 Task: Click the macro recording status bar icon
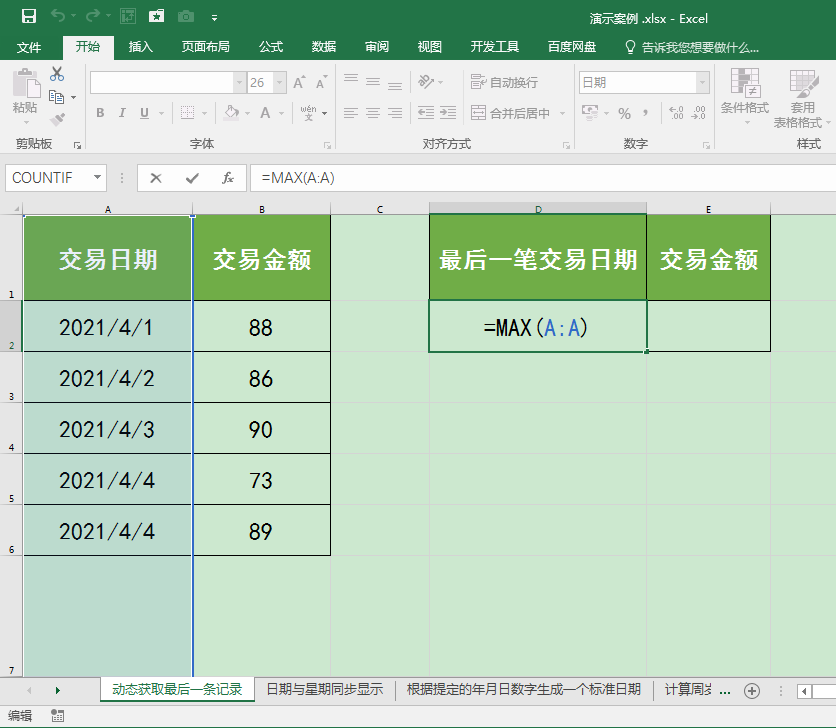[x=57, y=716]
